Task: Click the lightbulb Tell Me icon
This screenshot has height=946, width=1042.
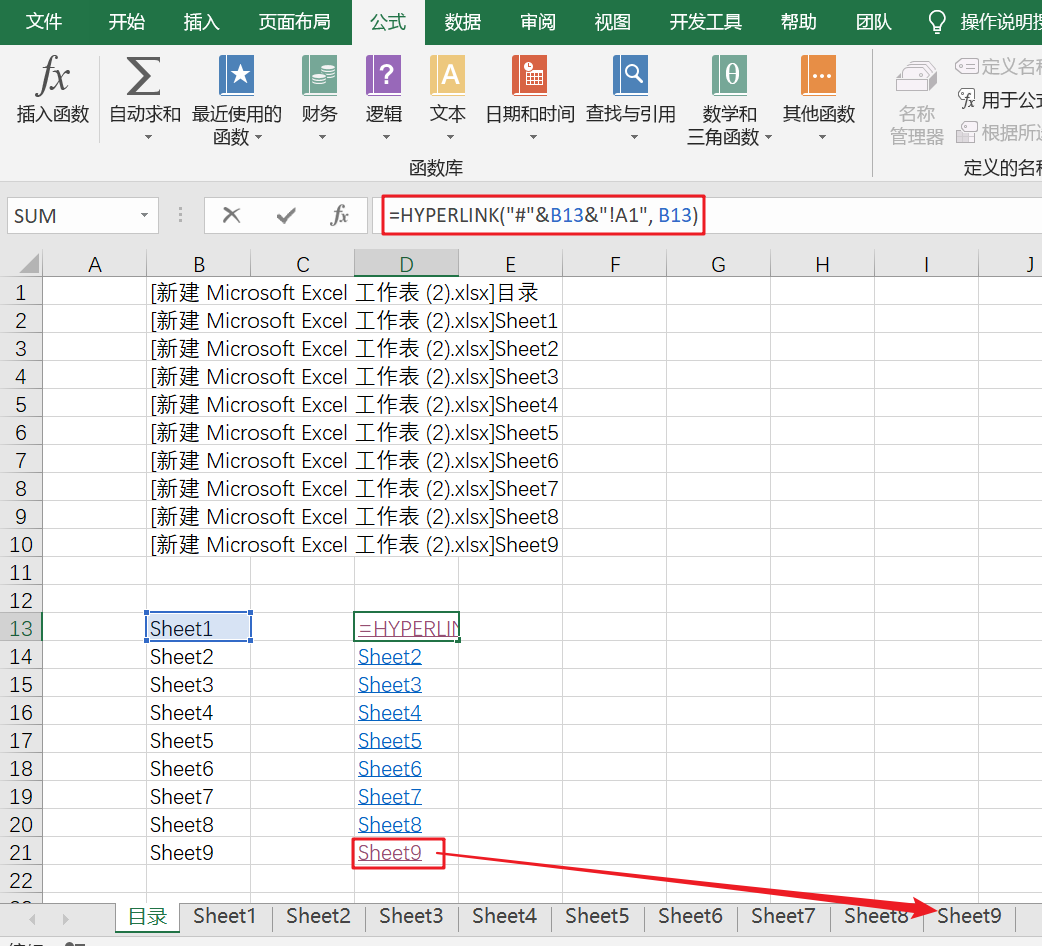Action: (x=937, y=22)
